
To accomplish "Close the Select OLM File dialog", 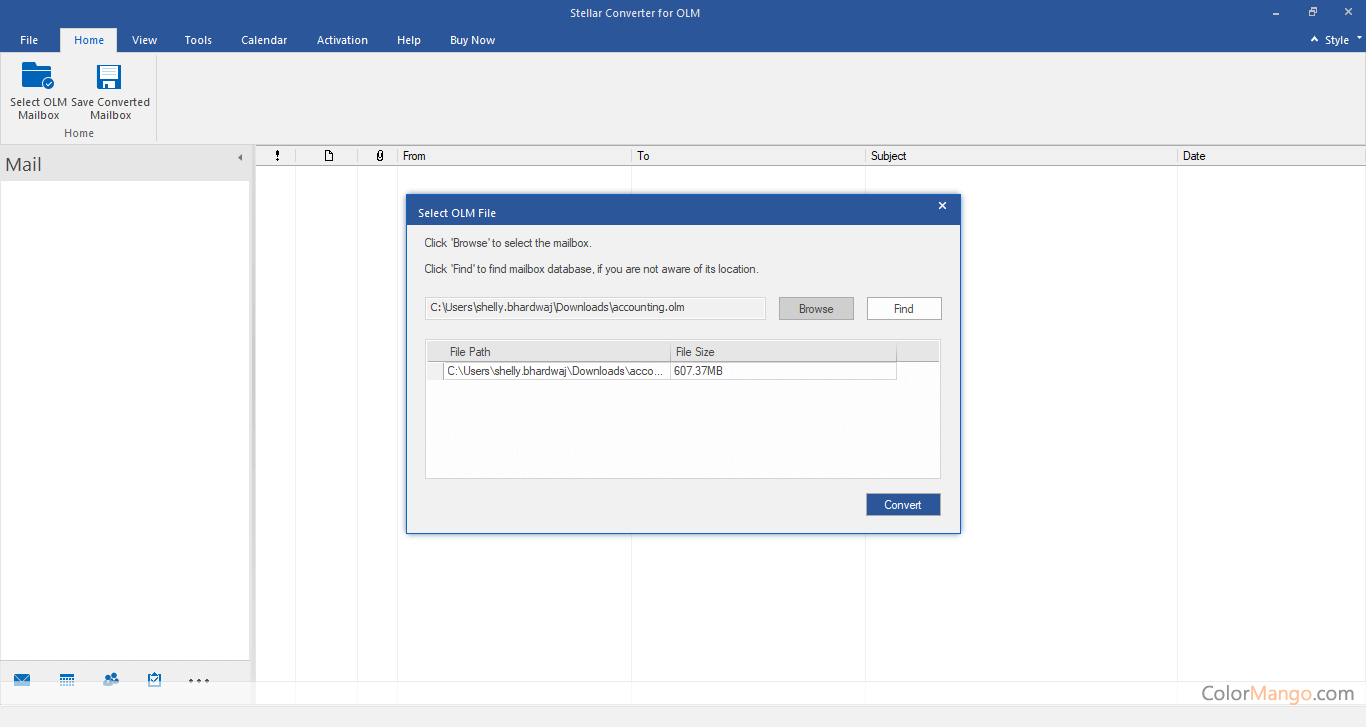I will (x=942, y=206).
